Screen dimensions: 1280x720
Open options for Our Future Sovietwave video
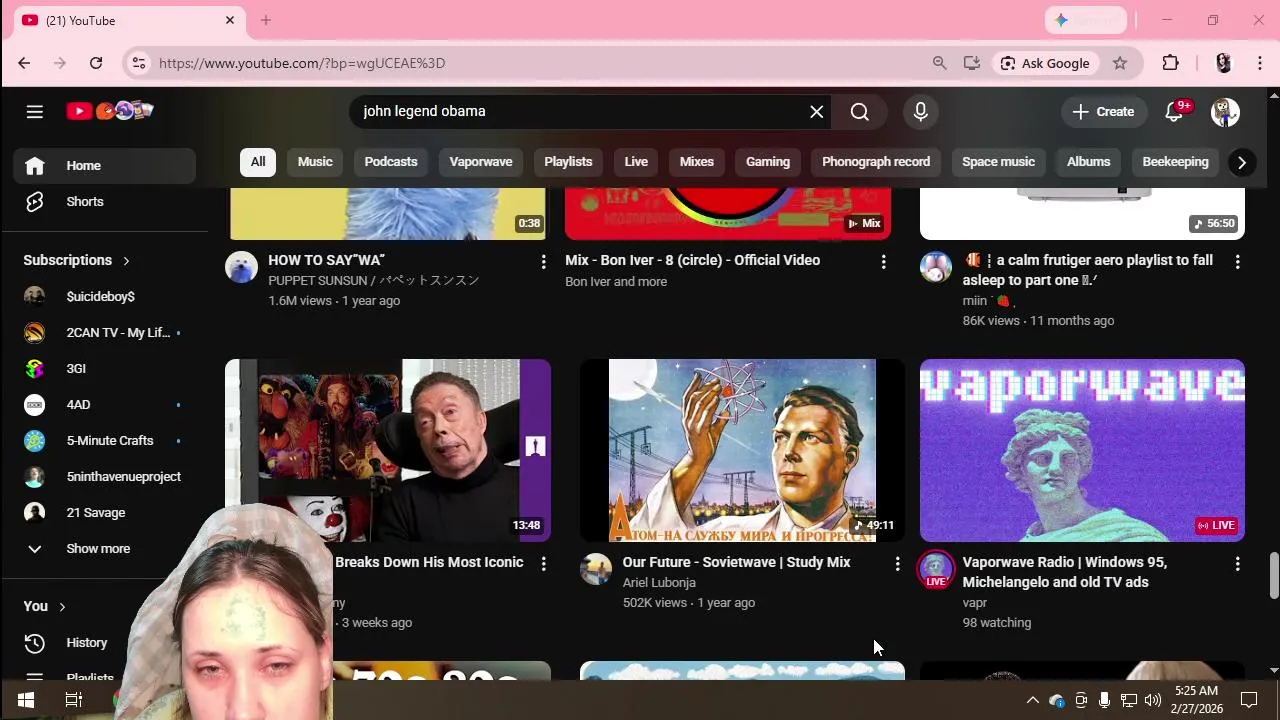point(897,564)
